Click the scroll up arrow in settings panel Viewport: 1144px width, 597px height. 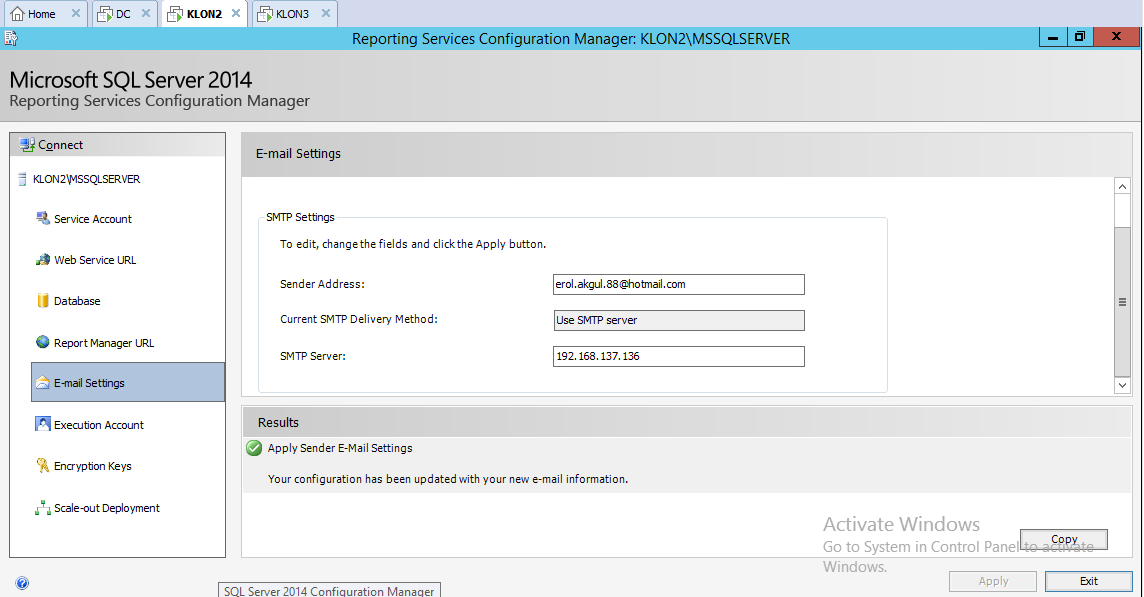[1122, 187]
